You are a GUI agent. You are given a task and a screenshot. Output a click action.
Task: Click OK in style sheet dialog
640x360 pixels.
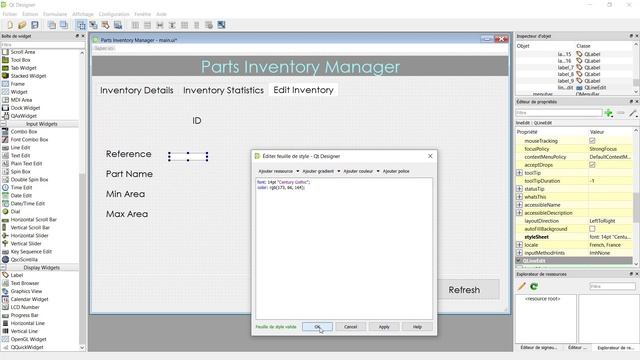[318, 327]
